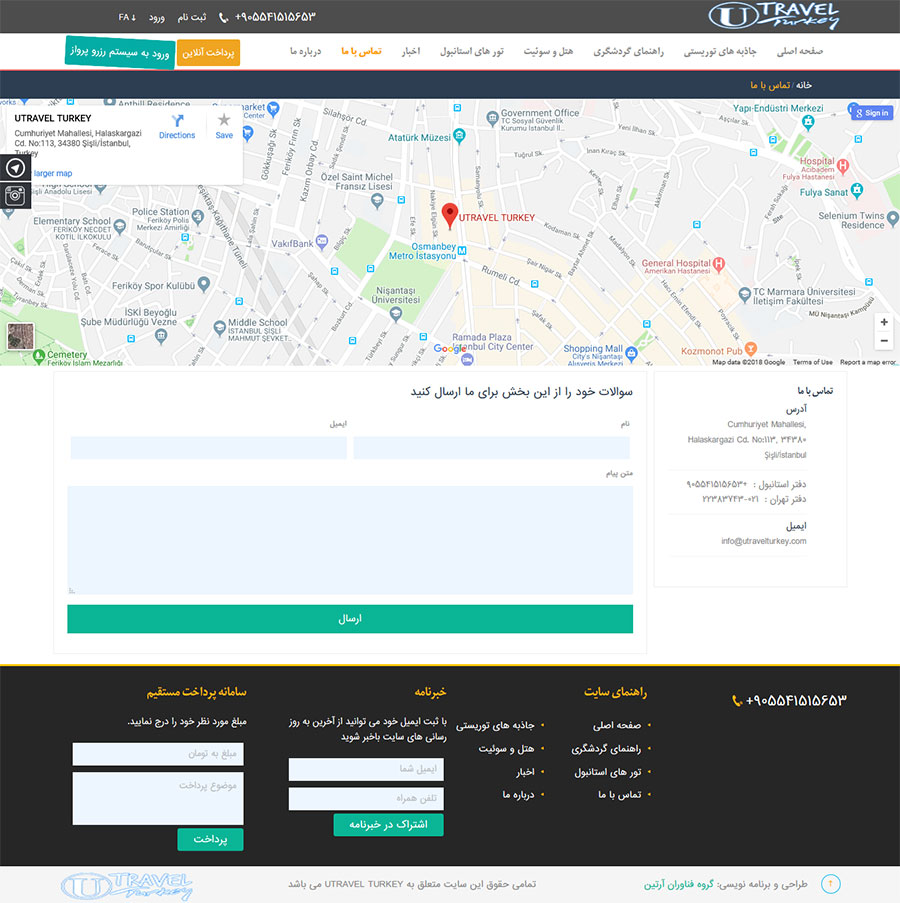This screenshot has height=903, width=900.
Task: Open the ورود login link
Action: click(157, 17)
